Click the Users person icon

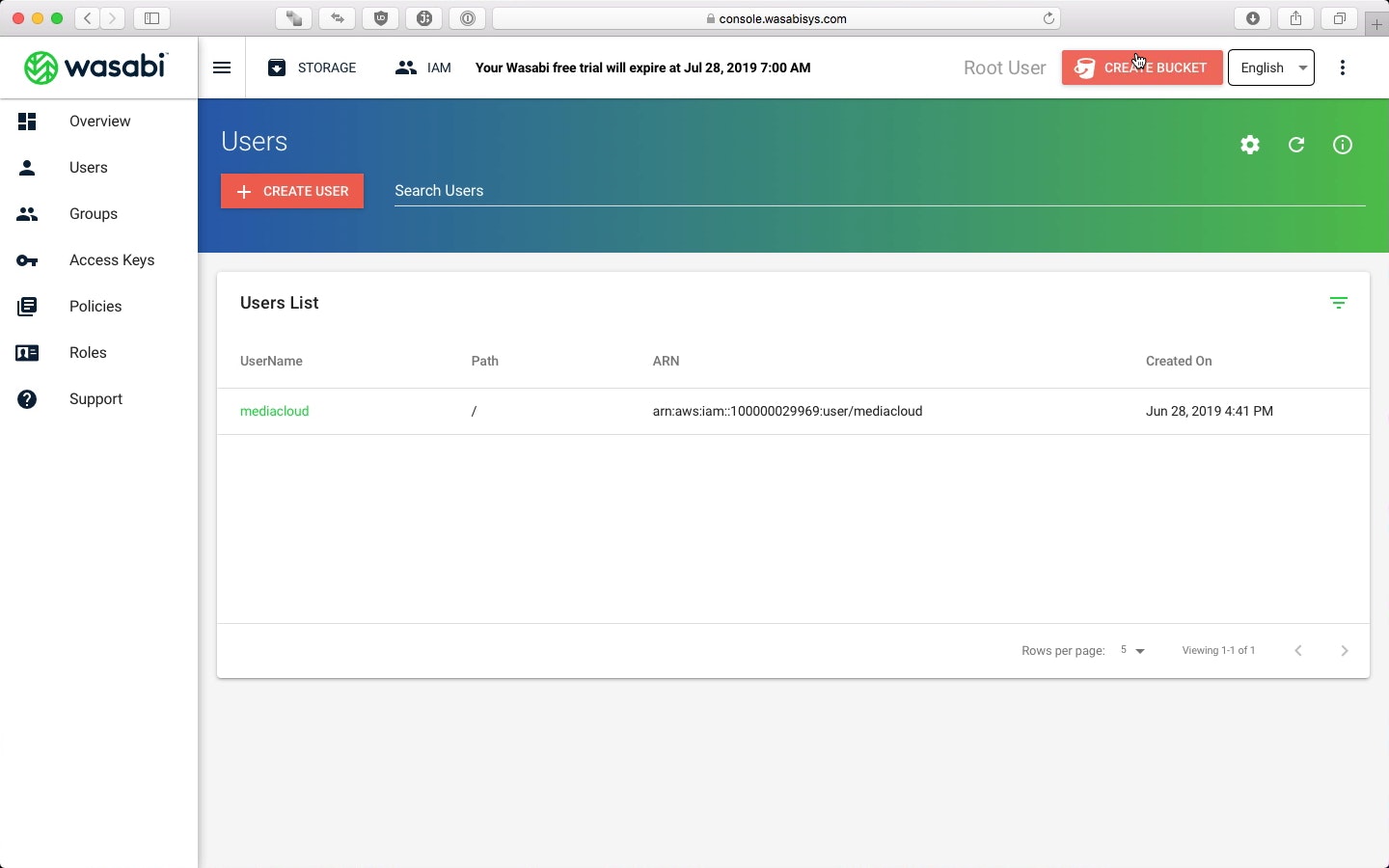click(27, 168)
